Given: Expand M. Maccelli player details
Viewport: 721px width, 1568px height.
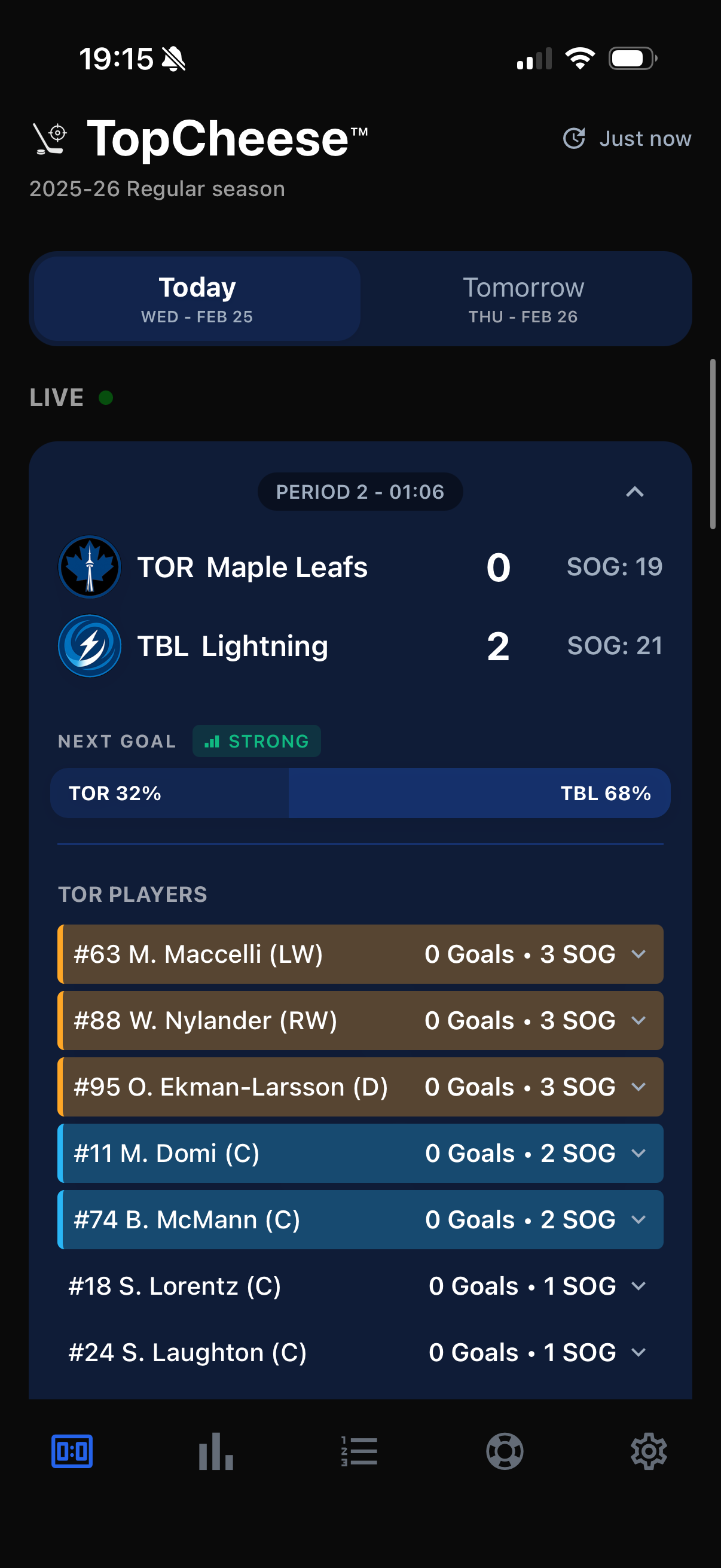Looking at the screenshot, I should click(638, 954).
